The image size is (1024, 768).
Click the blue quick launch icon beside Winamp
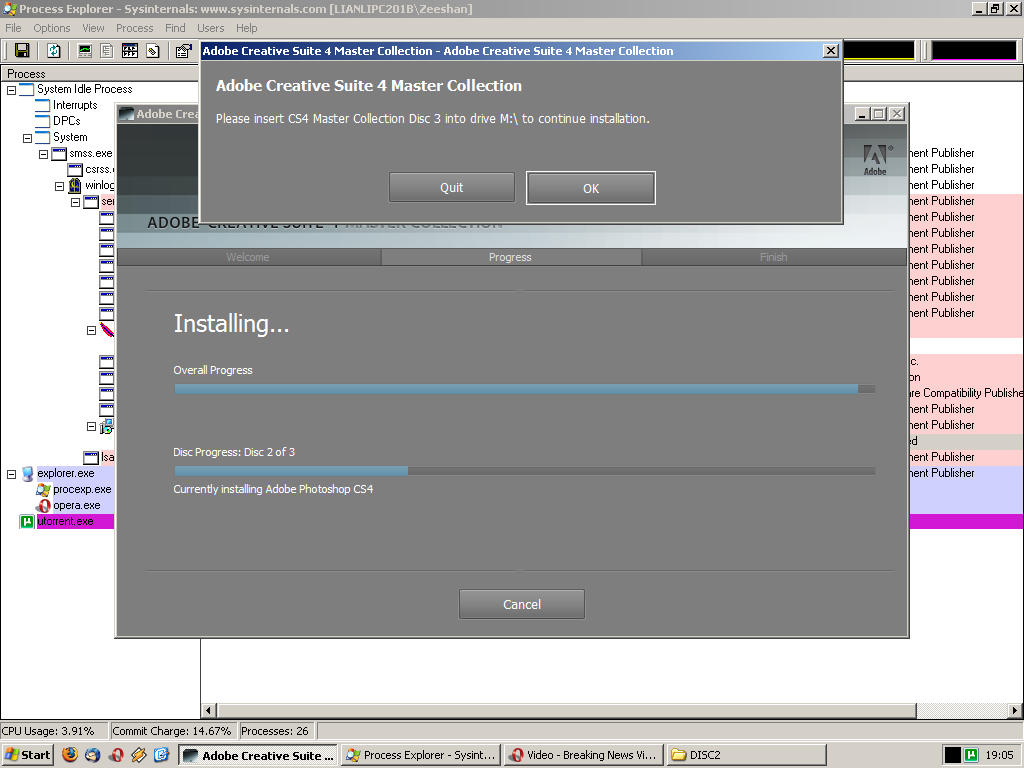click(x=161, y=755)
